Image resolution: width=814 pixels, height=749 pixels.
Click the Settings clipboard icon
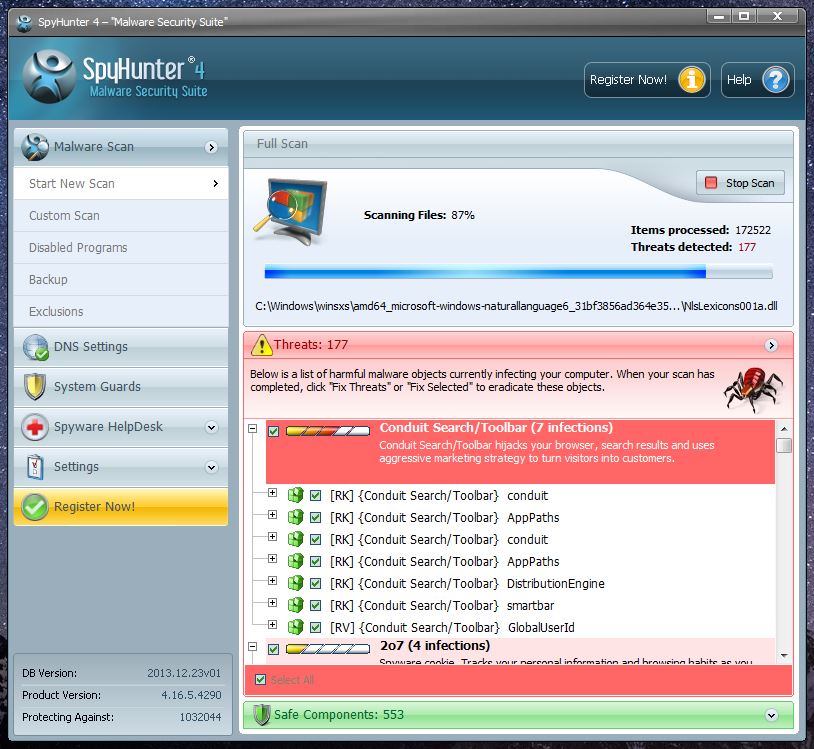click(x=35, y=467)
